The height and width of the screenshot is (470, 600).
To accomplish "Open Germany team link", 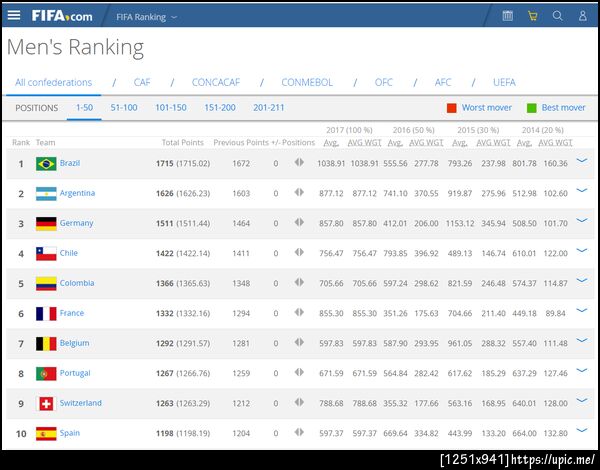I will pyautogui.click(x=77, y=223).
